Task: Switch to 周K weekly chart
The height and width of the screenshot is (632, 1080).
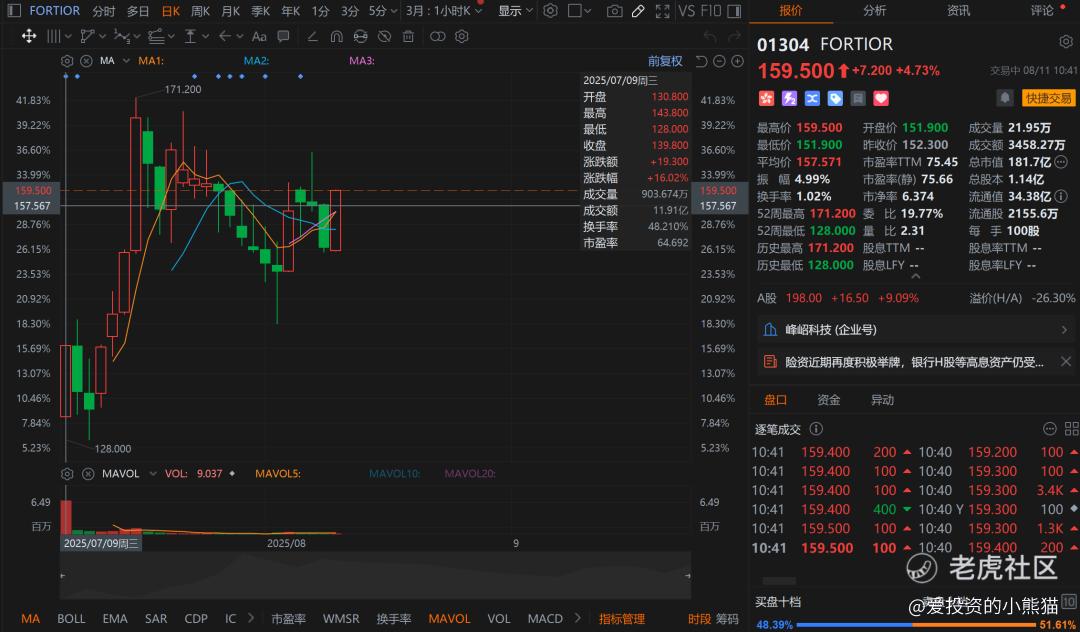Action: (200, 11)
